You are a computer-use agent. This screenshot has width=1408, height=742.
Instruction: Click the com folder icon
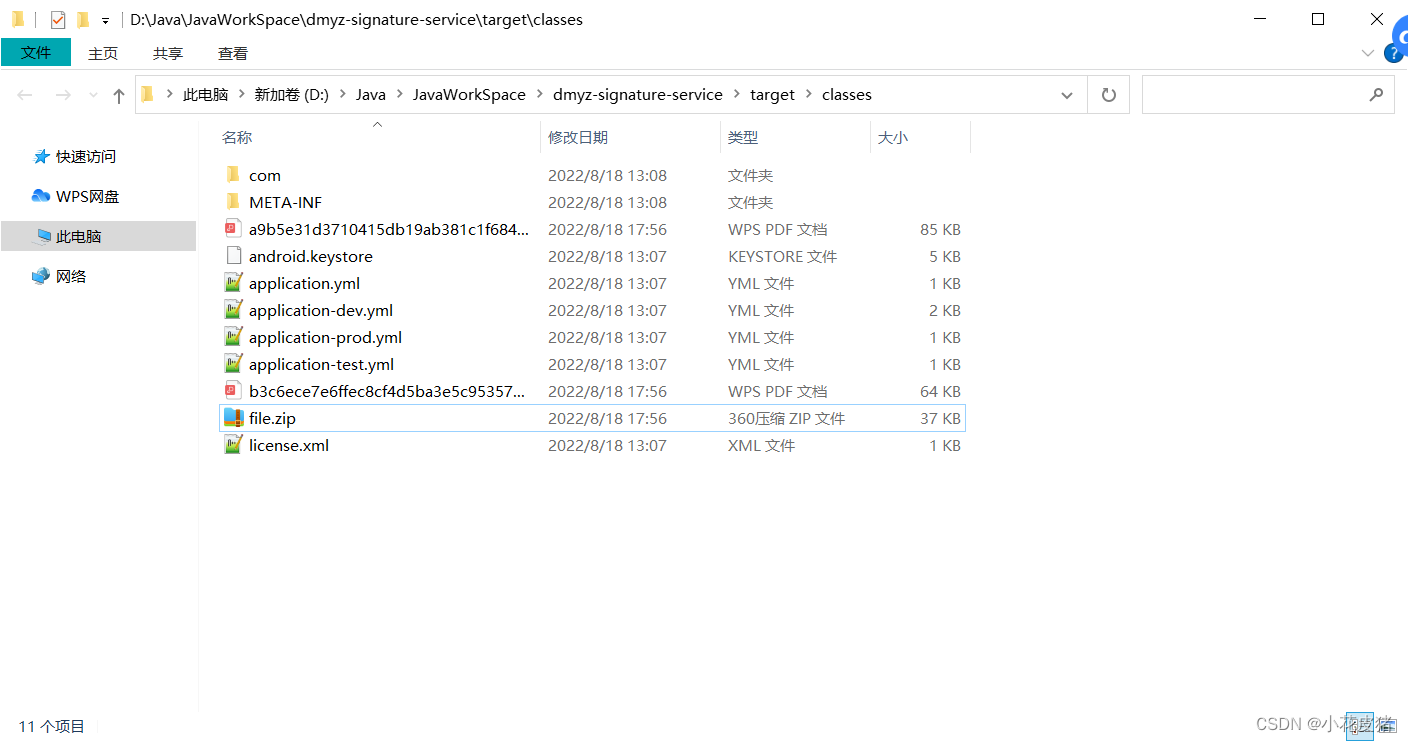(233, 175)
